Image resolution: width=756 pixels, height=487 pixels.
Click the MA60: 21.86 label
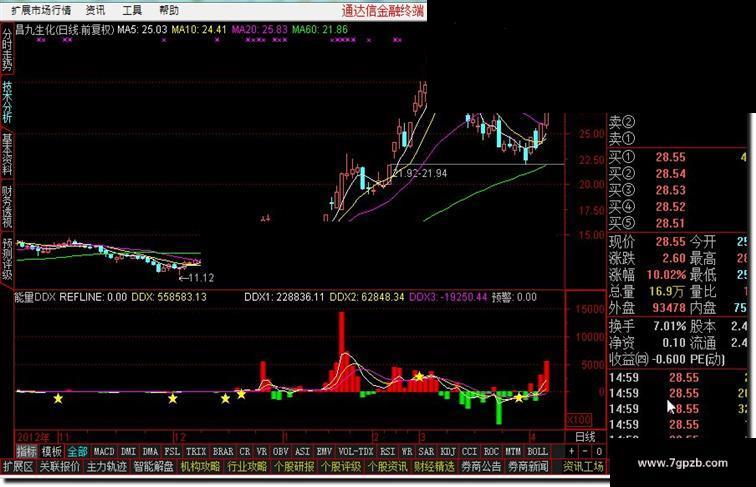pos(320,29)
